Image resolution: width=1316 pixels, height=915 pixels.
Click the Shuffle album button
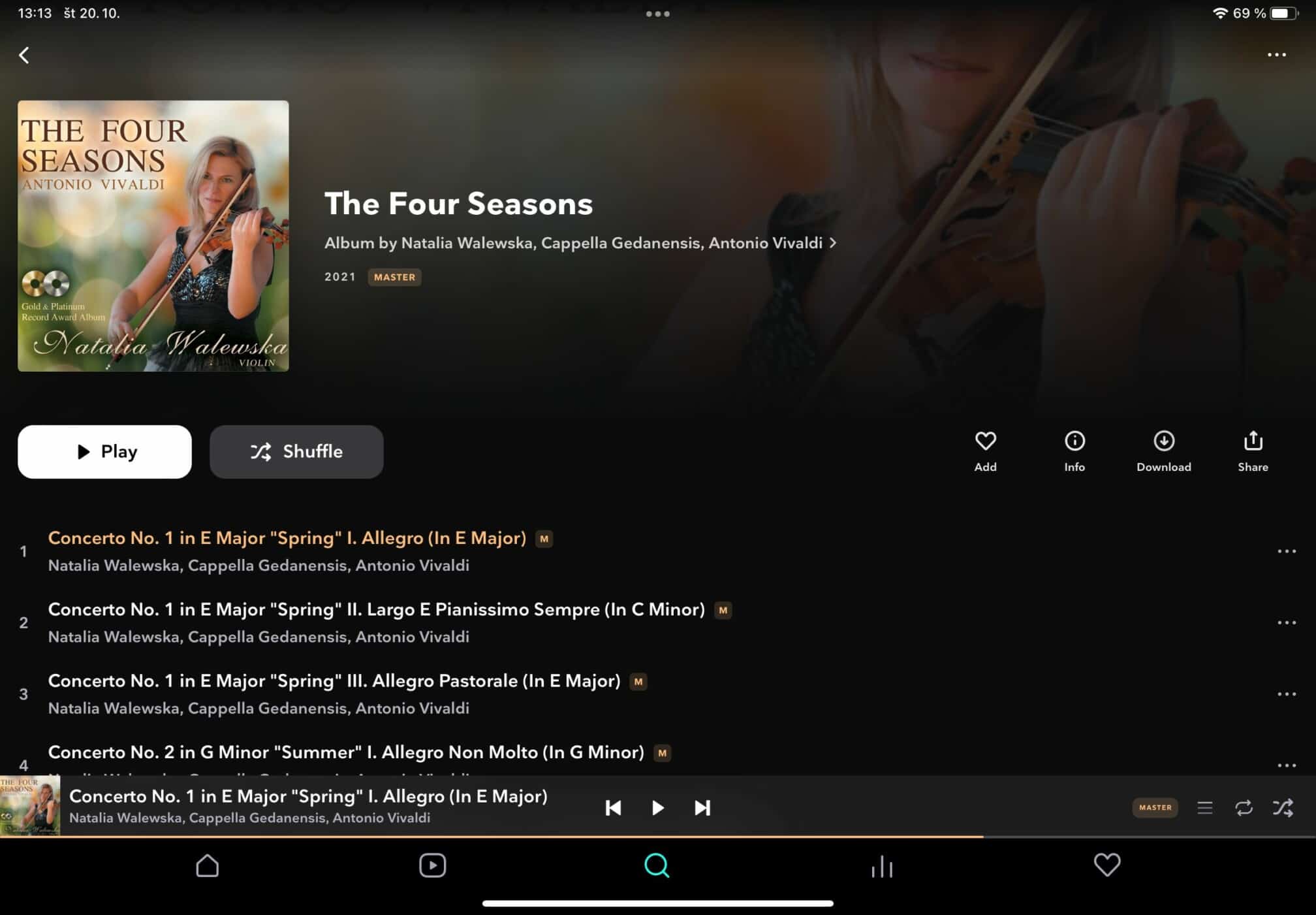[x=296, y=452]
